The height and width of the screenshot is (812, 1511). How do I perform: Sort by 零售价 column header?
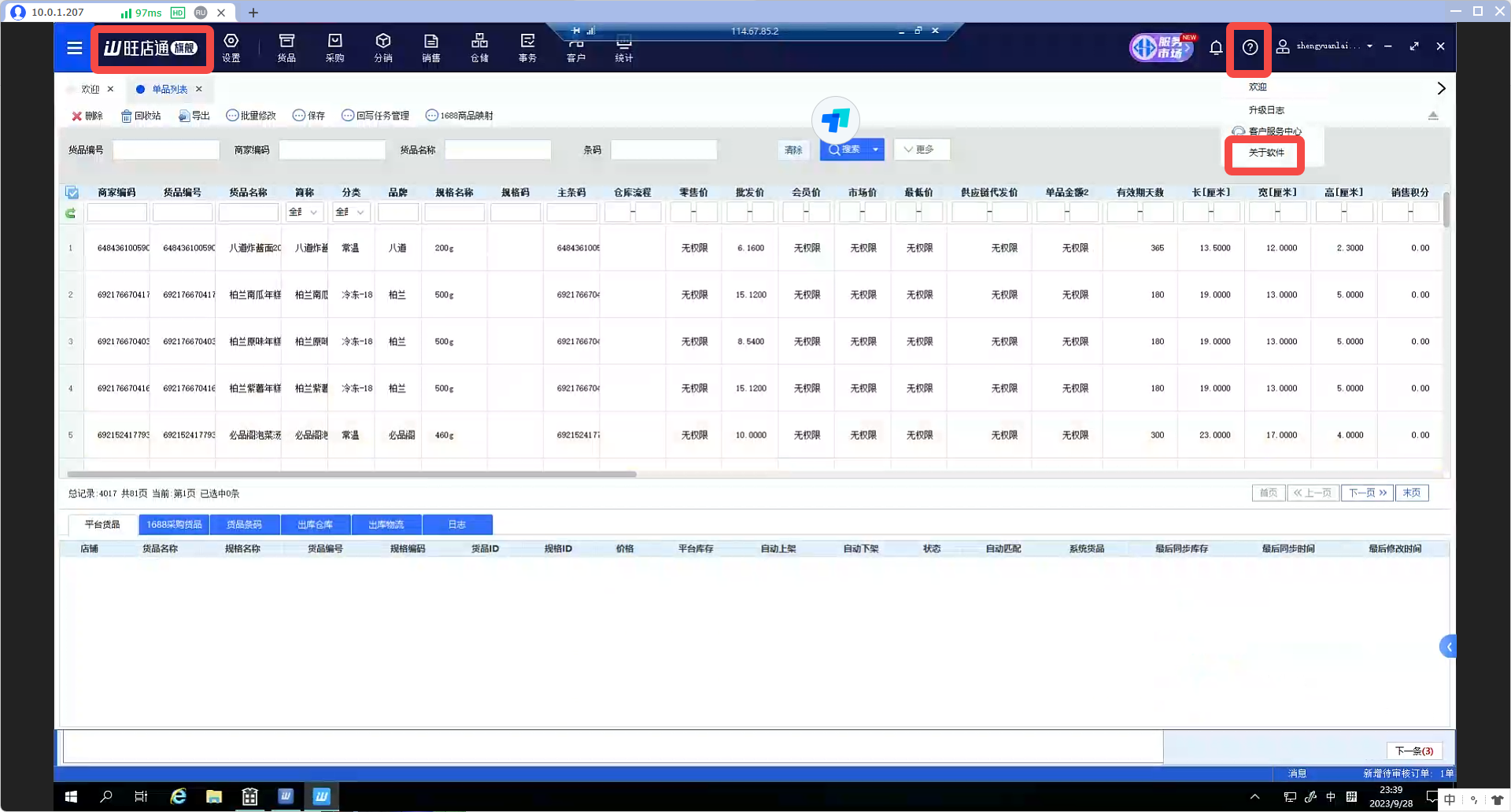coord(693,192)
